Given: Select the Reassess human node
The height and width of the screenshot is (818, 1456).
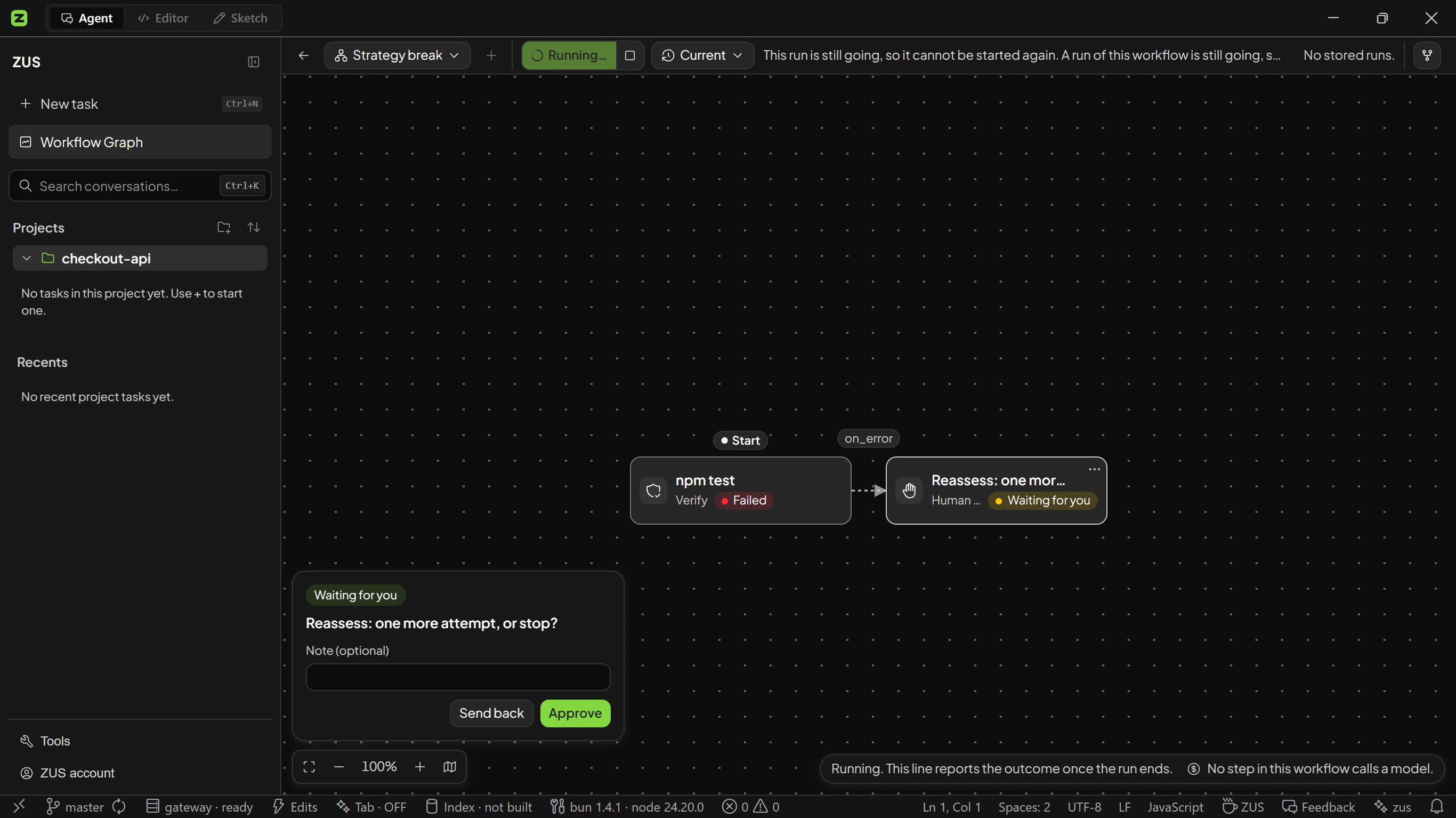Looking at the screenshot, I should (x=996, y=491).
